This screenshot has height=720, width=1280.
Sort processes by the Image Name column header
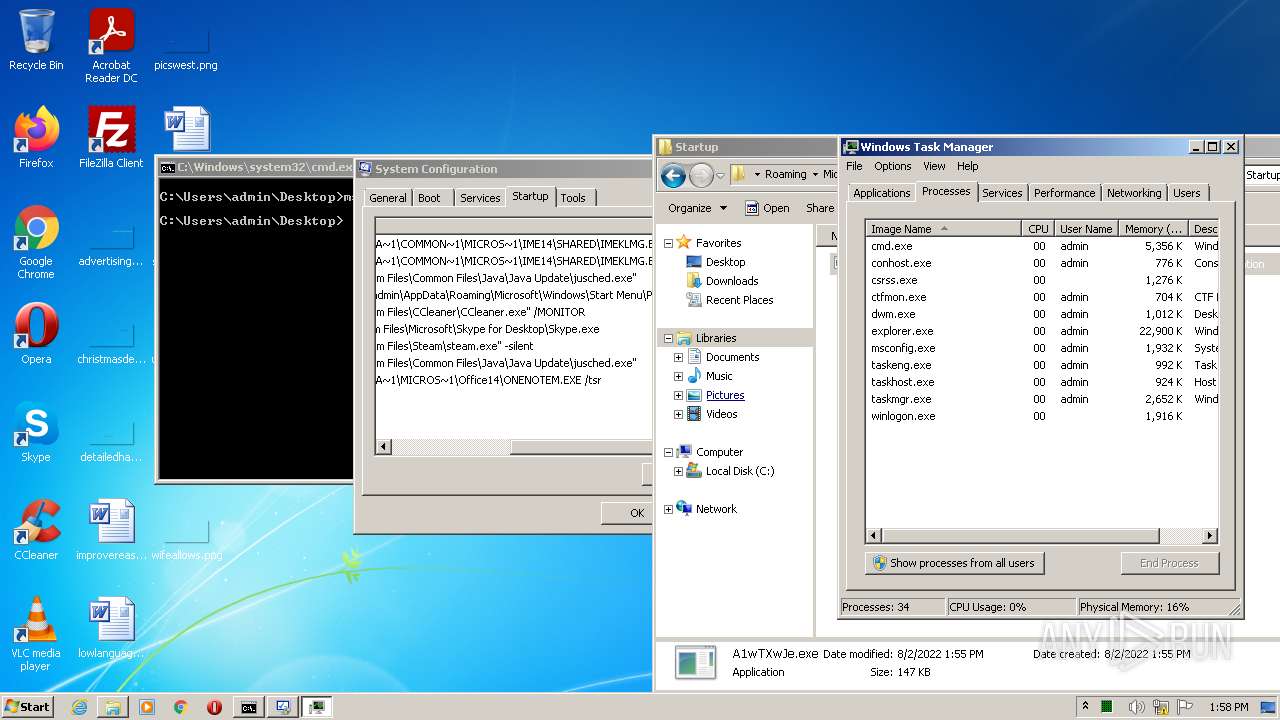(x=943, y=229)
